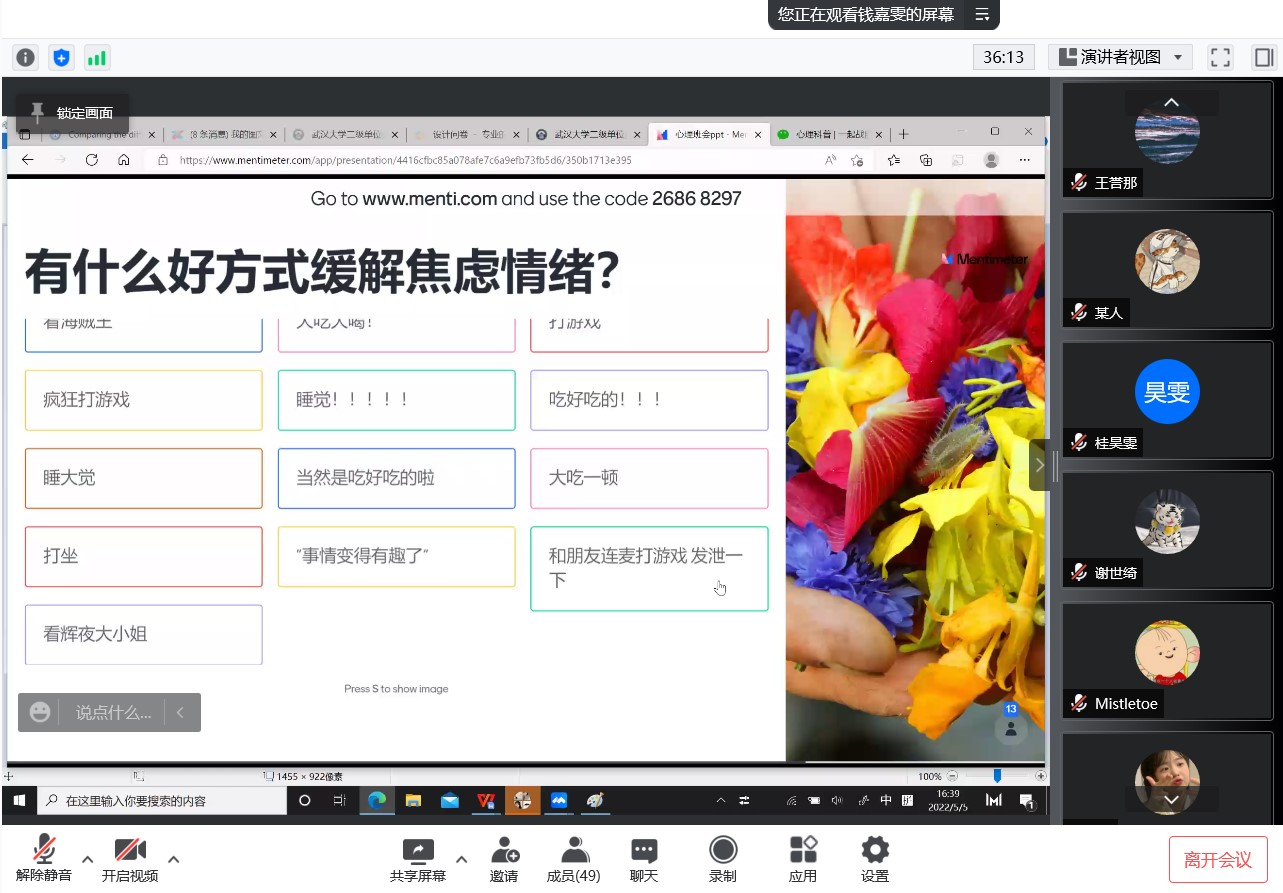This screenshot has height=893, width=1283.
Task: Open the 聊天 chat panel
Action: click(644, 859)
